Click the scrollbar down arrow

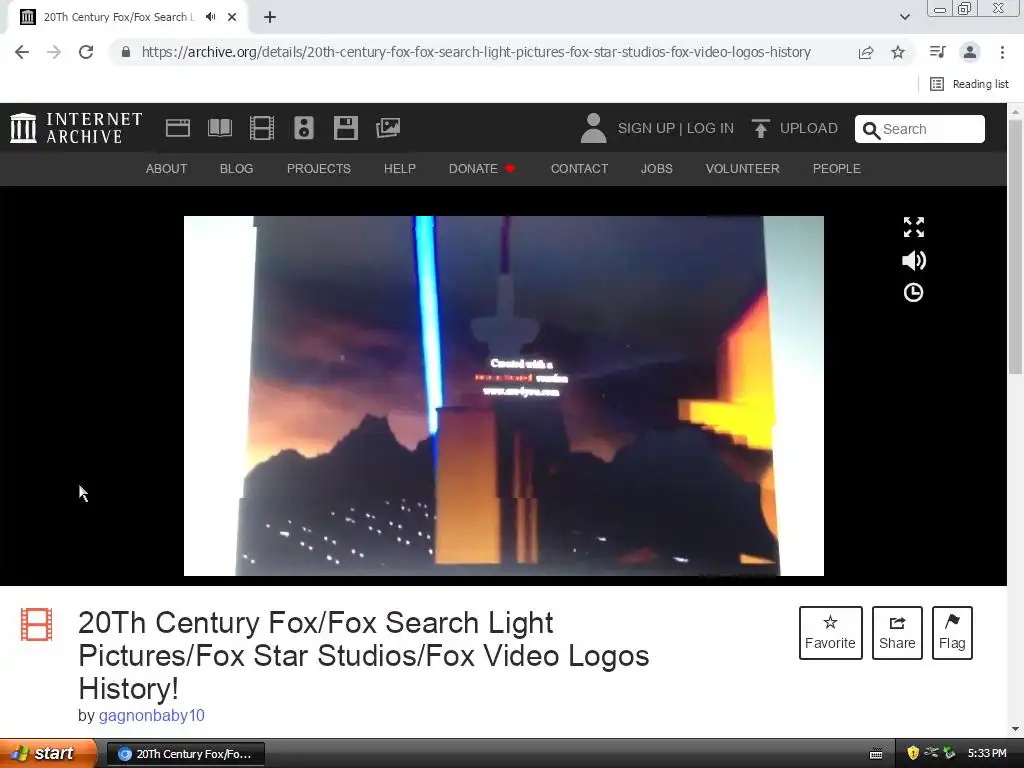1016,729
